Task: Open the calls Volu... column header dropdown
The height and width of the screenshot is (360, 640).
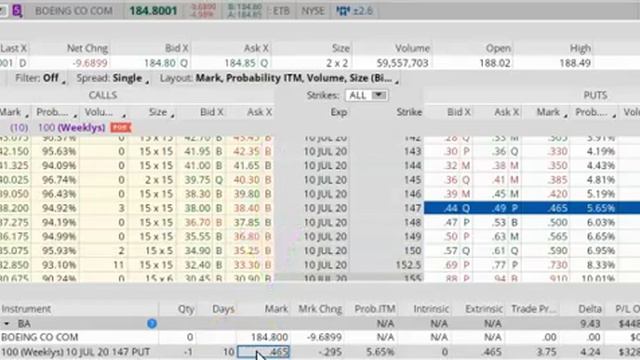Action: [124, 116]
